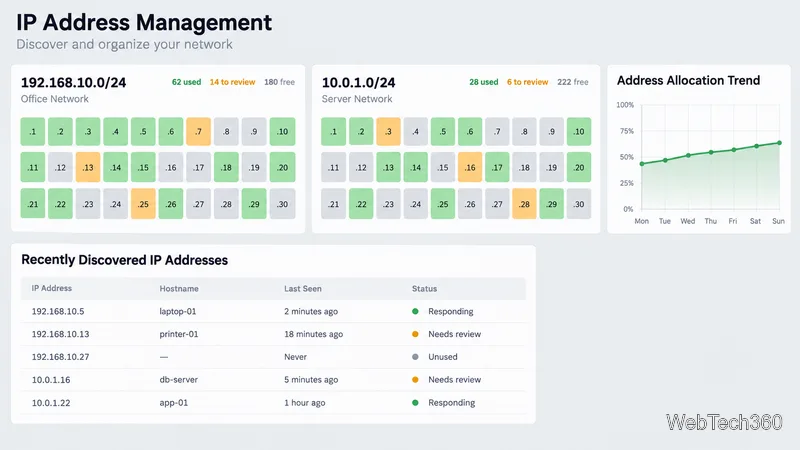The image size is (800, 450).
Task: Click hostname app-01
Action: 173,403
